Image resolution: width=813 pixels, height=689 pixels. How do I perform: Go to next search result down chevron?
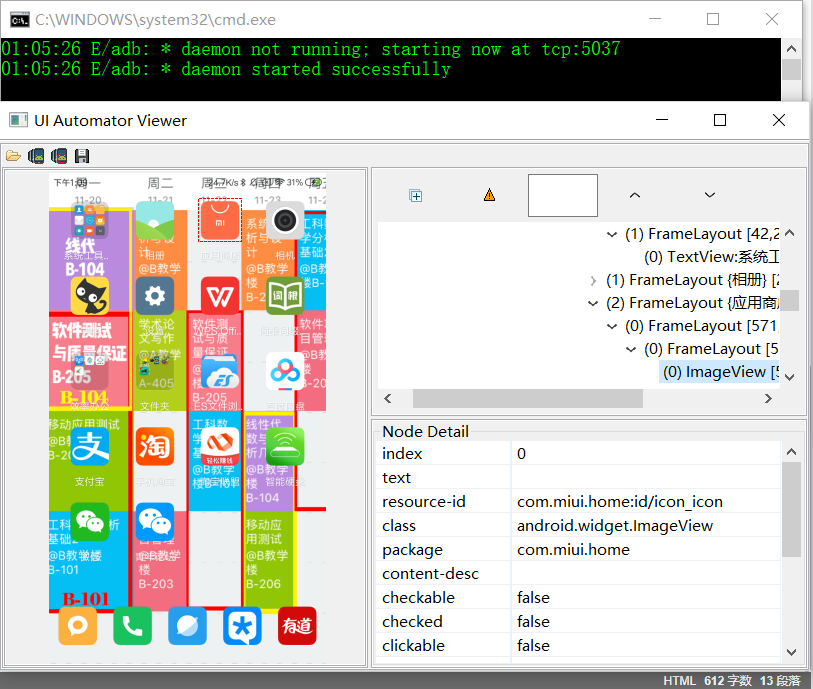(710, 195)
